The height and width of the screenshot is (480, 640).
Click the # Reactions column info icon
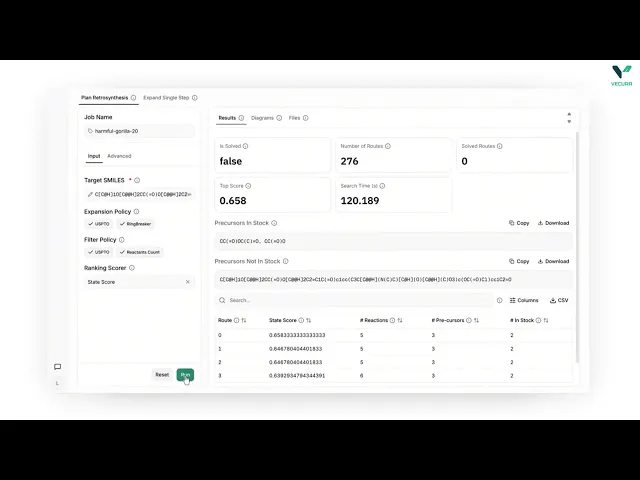[x=392, y=320]
